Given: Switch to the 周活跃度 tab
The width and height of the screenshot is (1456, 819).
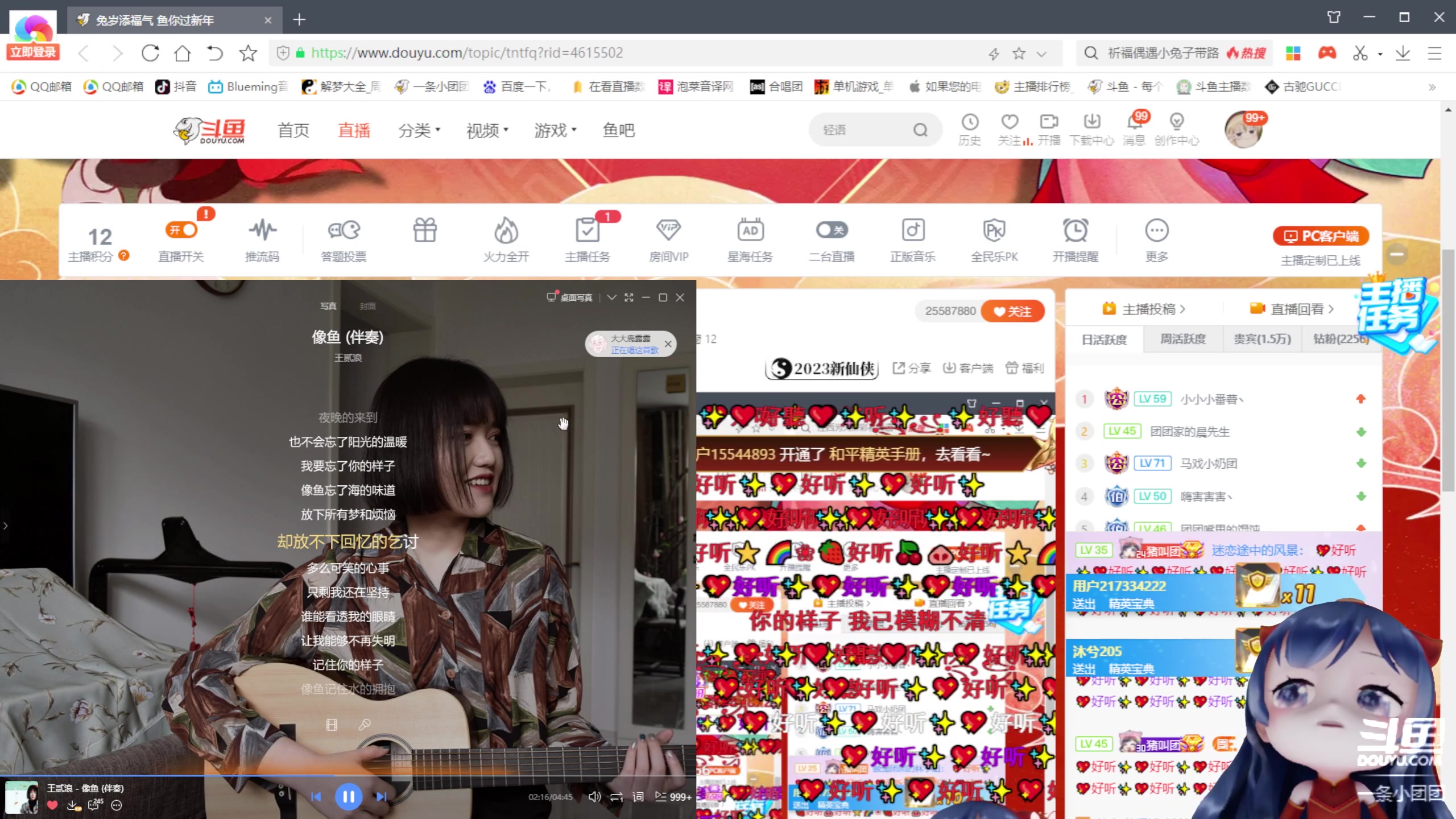Looking at the screenshot, I should (x=1182, y=338).
